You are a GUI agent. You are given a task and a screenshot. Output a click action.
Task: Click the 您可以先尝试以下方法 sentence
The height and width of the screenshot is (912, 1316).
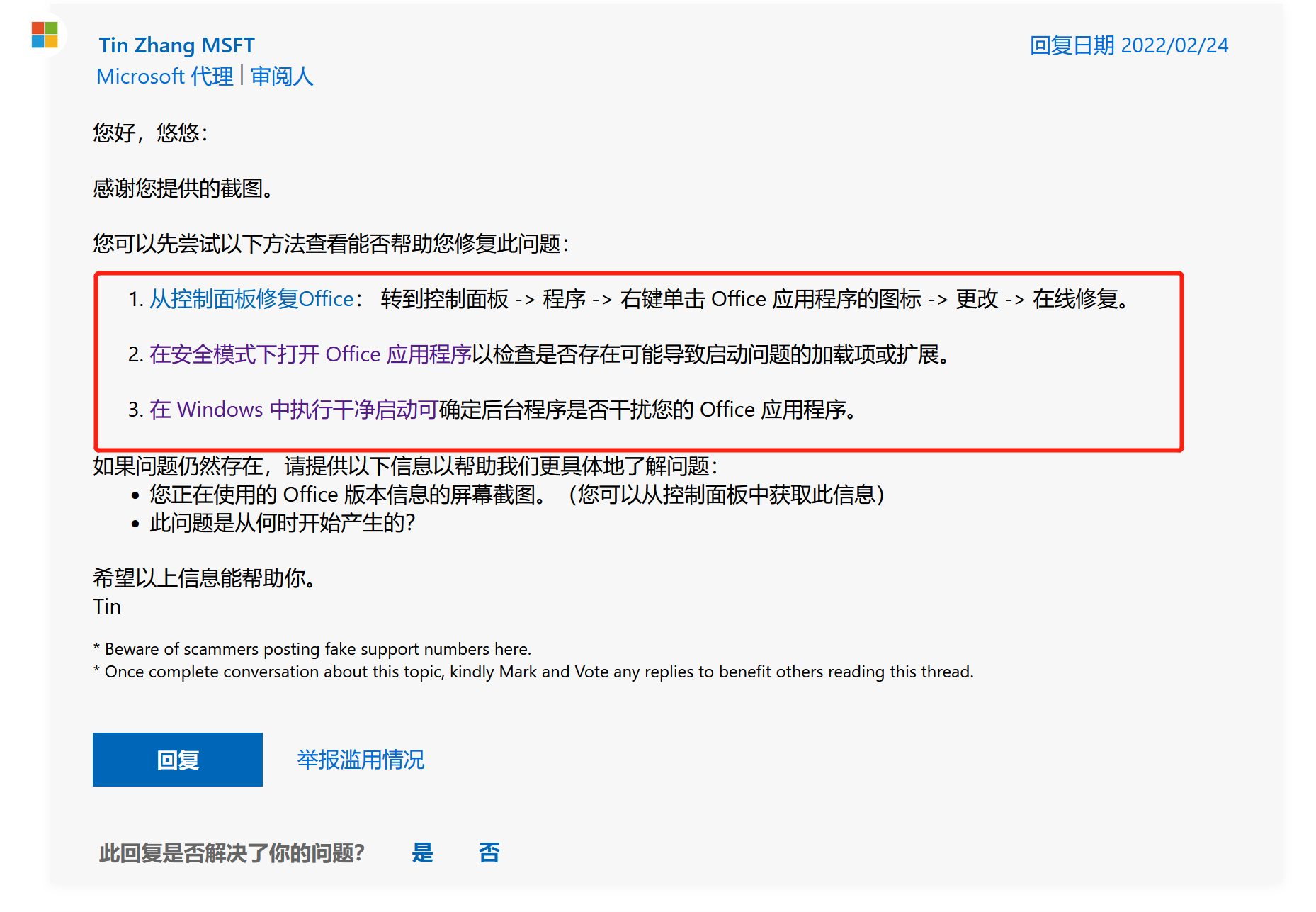(x=331, y=244)
